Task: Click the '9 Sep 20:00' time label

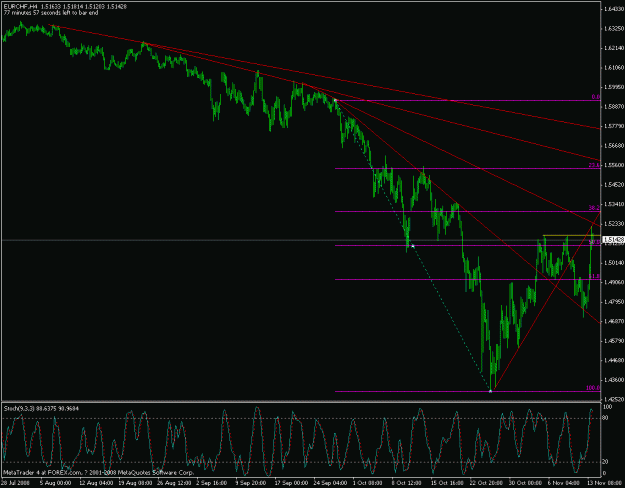Action: click(251, 483)
